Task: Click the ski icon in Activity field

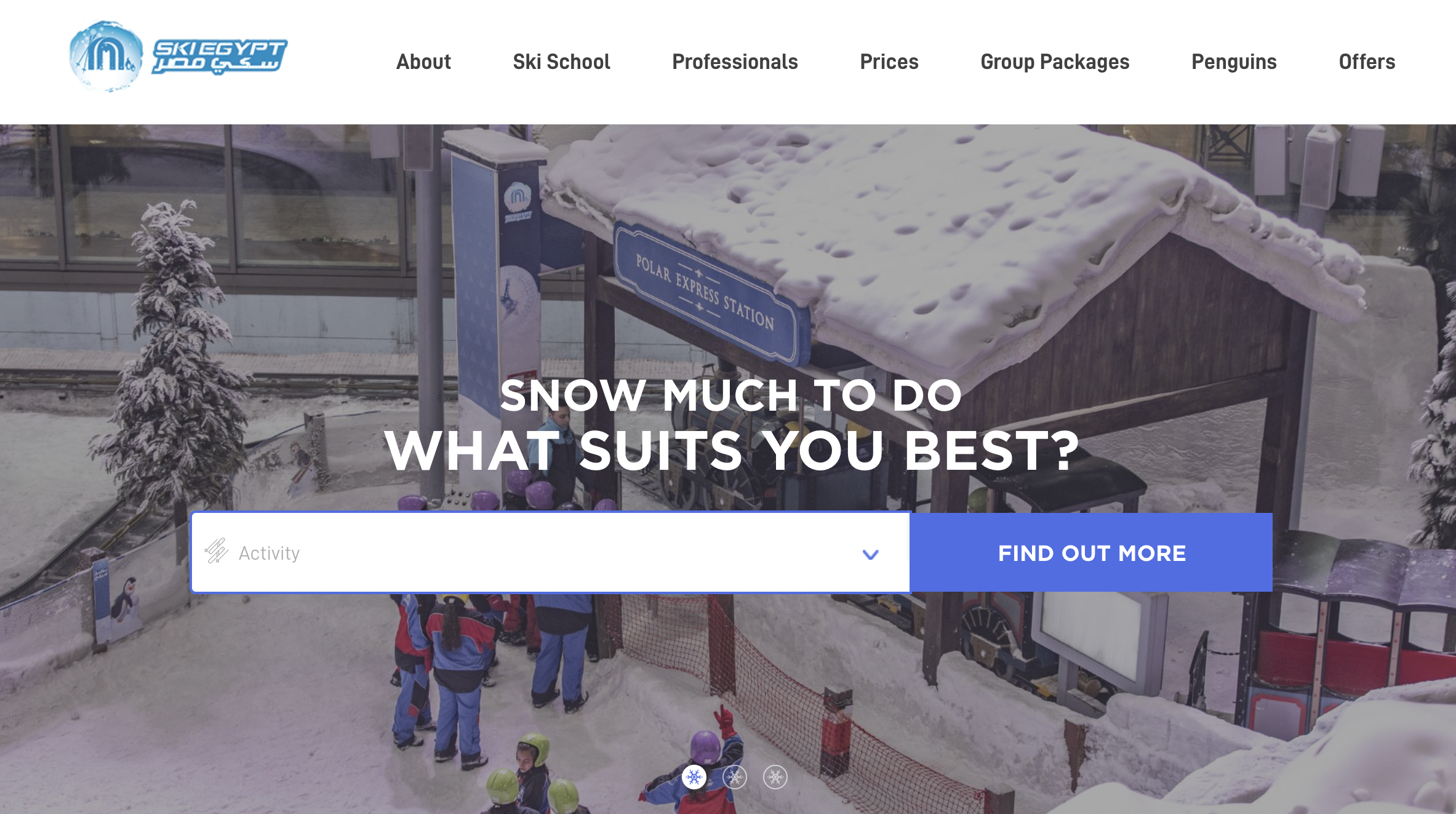Action: coord(216,551)
